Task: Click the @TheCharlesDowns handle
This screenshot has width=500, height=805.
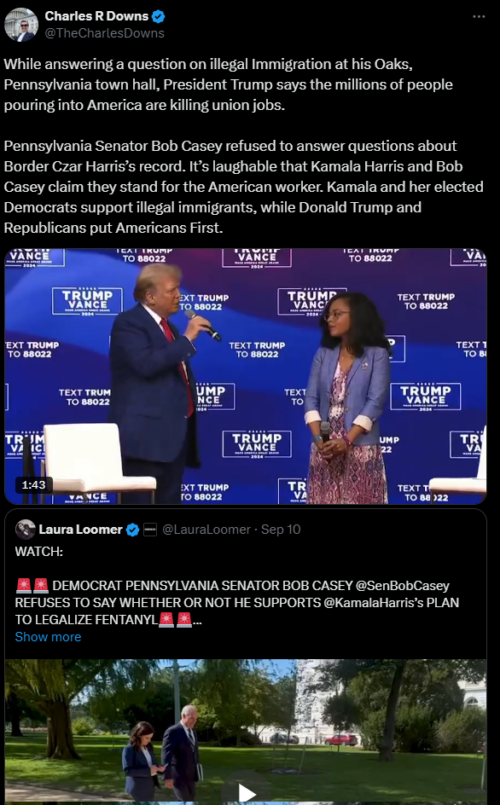Action: pyautogui.click(x=104, y=33)
